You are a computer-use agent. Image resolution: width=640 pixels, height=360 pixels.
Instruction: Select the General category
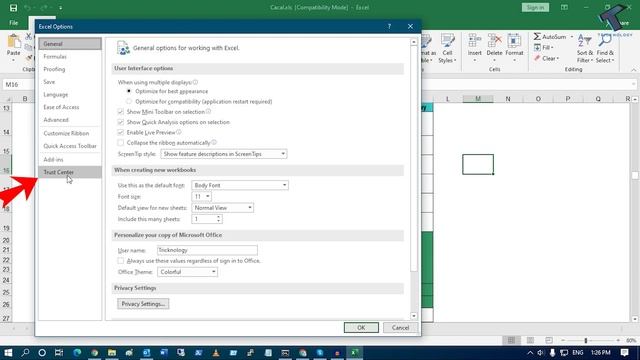[x=70, y=44]
